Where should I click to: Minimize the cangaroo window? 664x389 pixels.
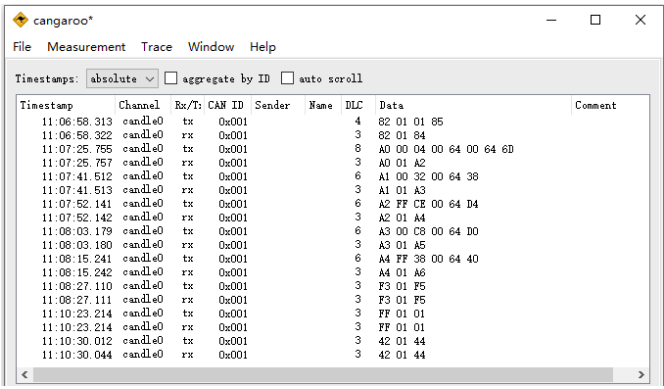(551, 20)
